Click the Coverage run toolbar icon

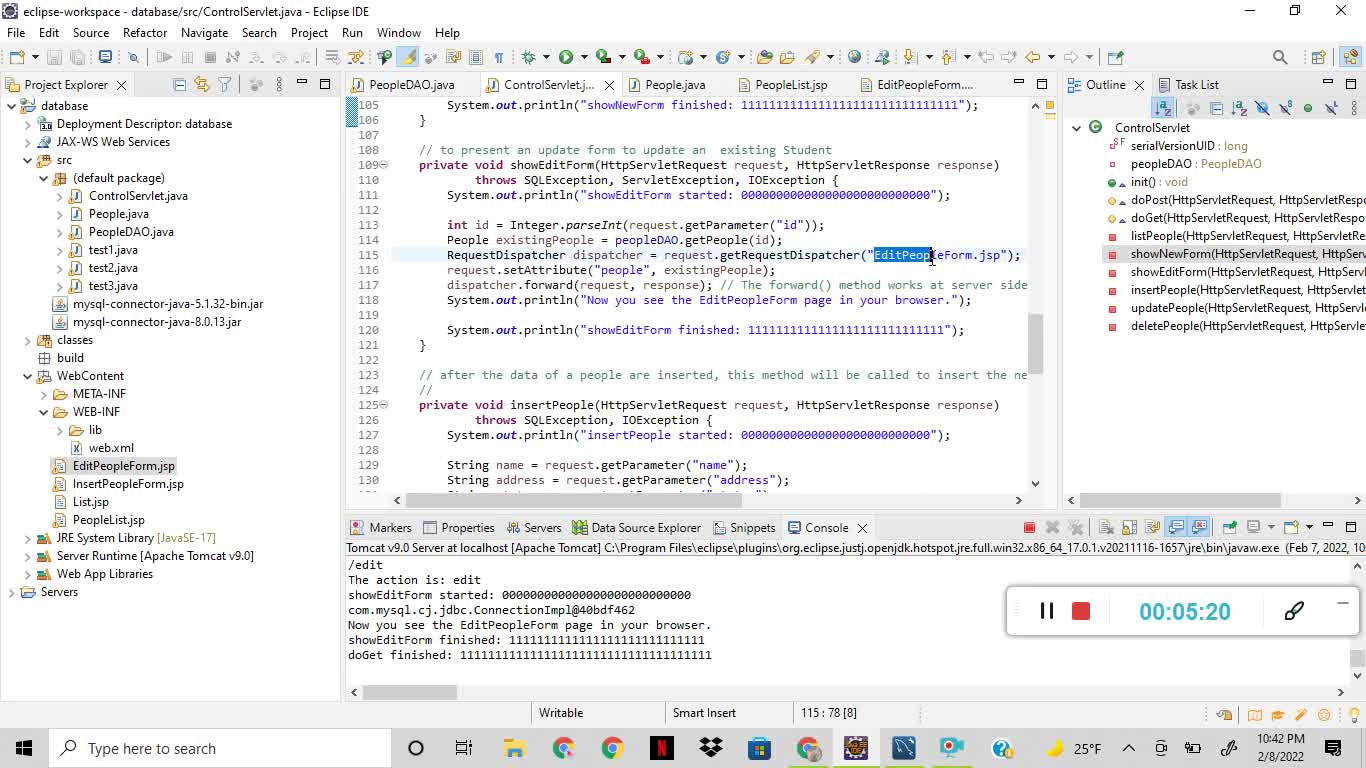[603, 57]
